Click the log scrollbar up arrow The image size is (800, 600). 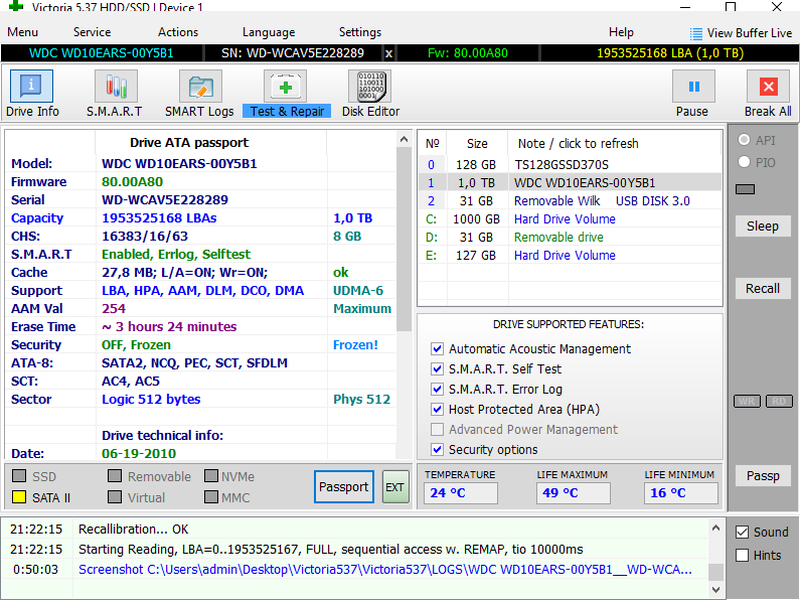[716, 528]
